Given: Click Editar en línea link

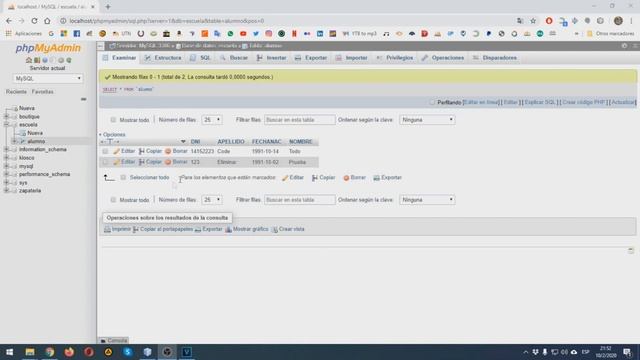Looking at the screenshot, I should click(x=482, y=102).
